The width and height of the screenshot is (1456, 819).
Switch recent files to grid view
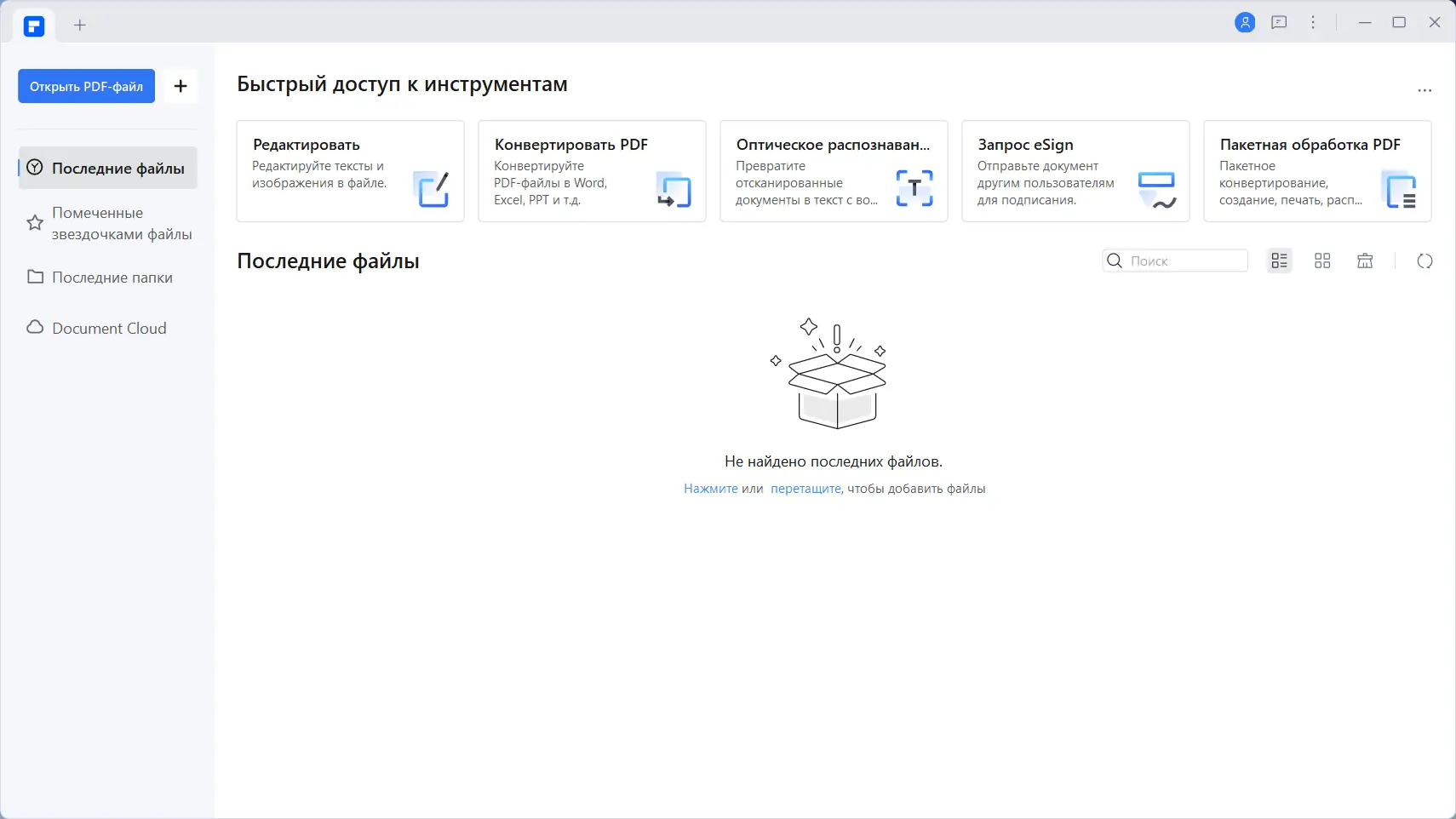1321,261
